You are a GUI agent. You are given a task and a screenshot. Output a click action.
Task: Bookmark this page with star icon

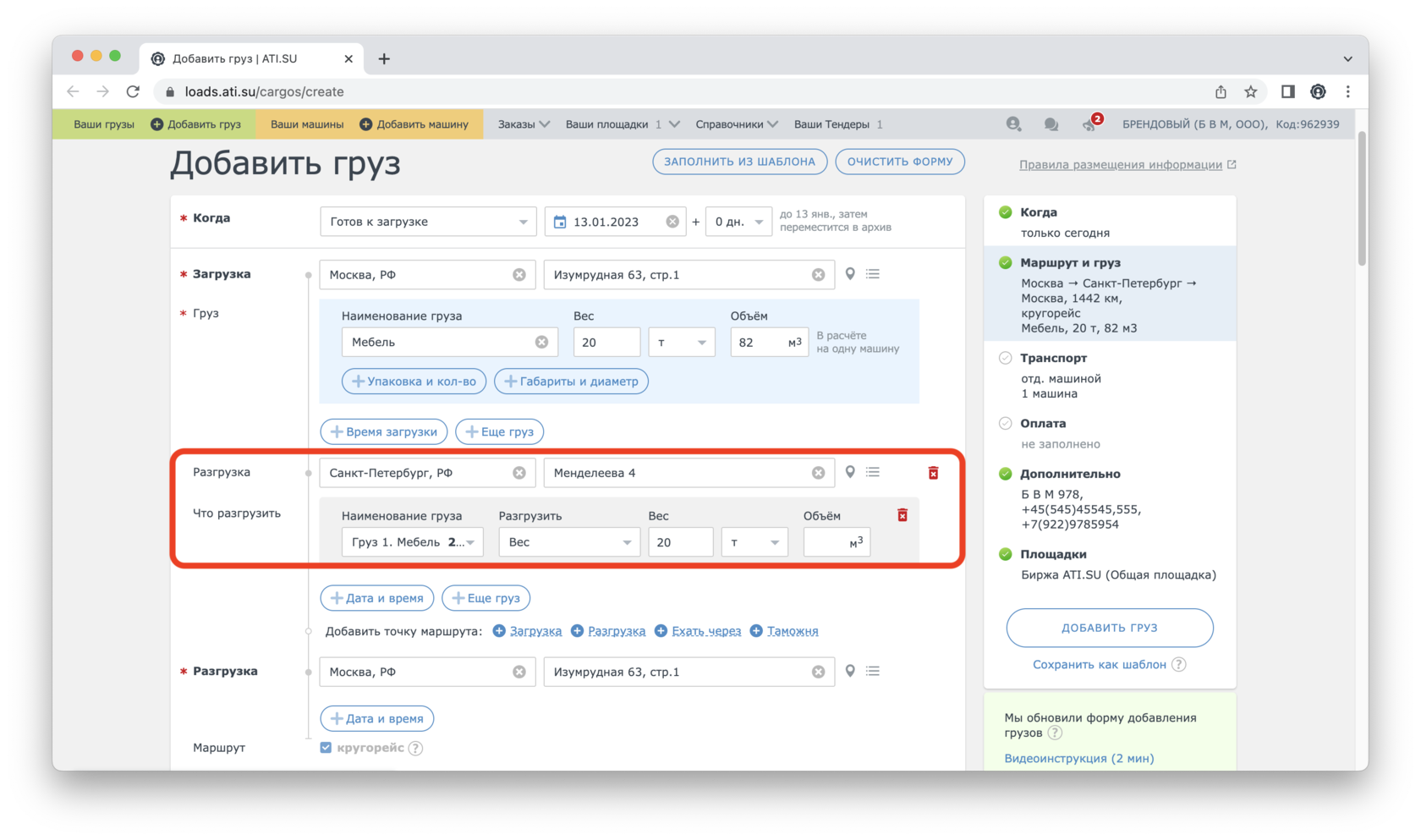pyautogui.click(x=1250, y=91)
